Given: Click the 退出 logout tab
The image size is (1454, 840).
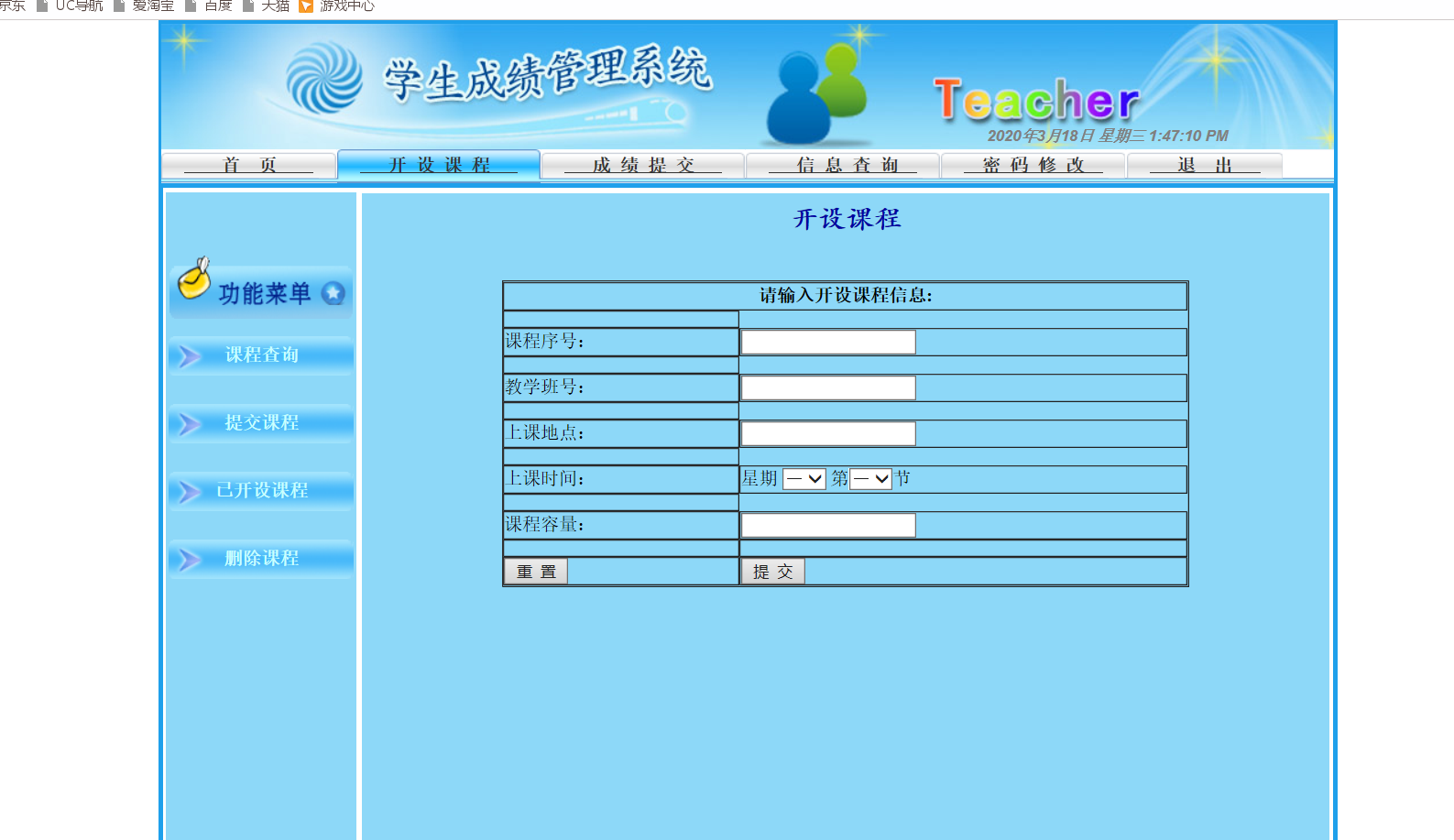Looking at the screenshot, I should (x=1205, y=165).
